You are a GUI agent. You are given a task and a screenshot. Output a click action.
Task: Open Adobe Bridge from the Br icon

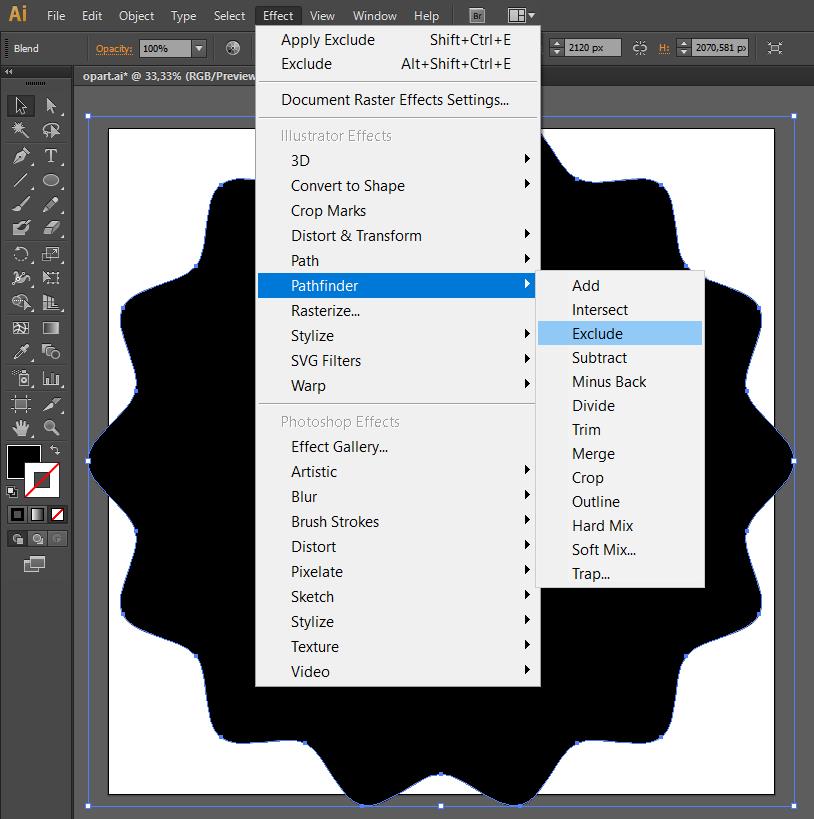[x=477, y=16]
